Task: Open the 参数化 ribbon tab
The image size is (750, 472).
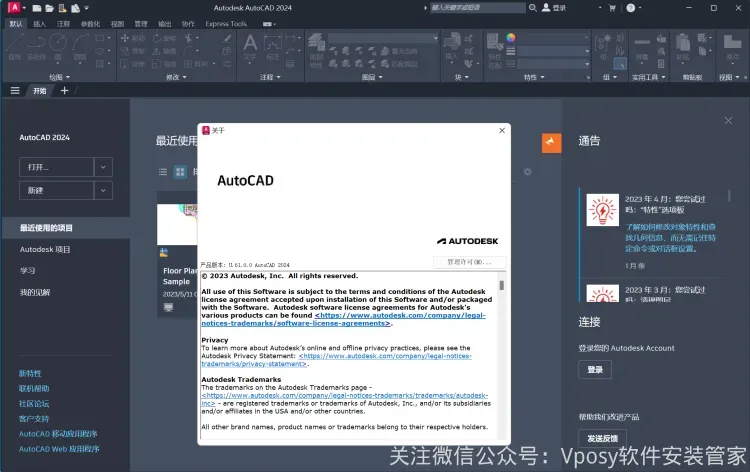Action: click(90, 23)
